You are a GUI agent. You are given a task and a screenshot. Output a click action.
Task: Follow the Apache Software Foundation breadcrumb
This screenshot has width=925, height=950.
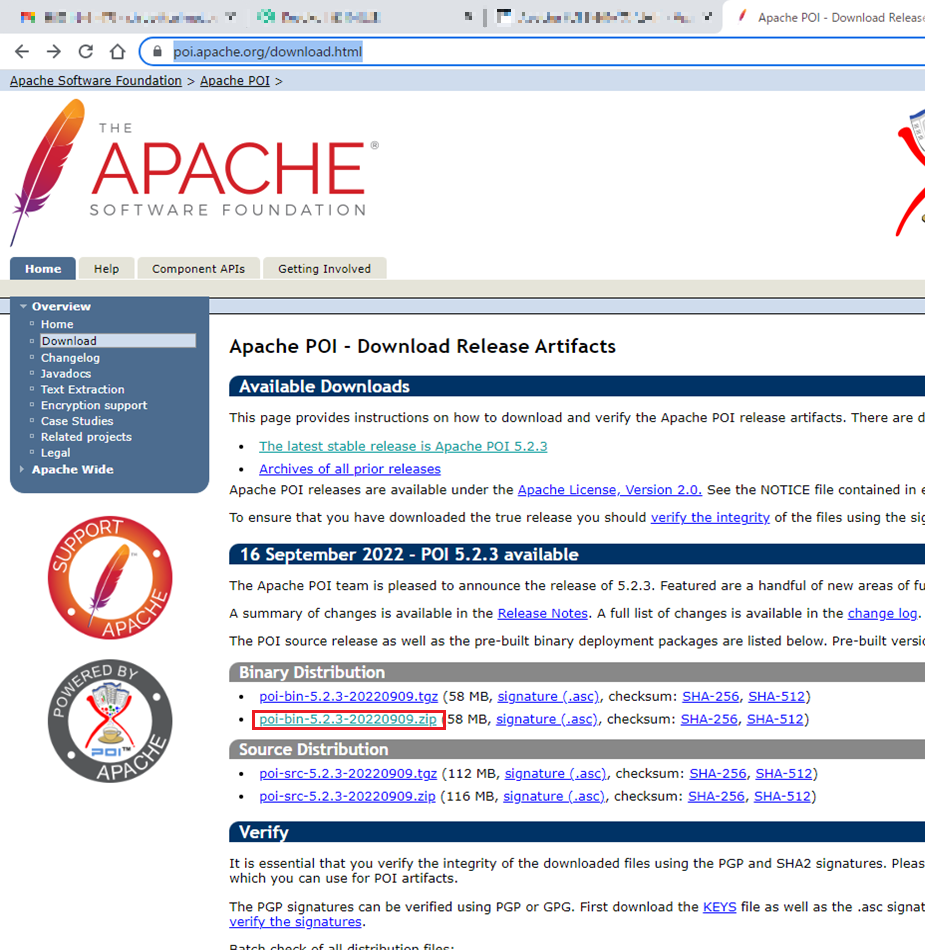(x=96, y=81)
